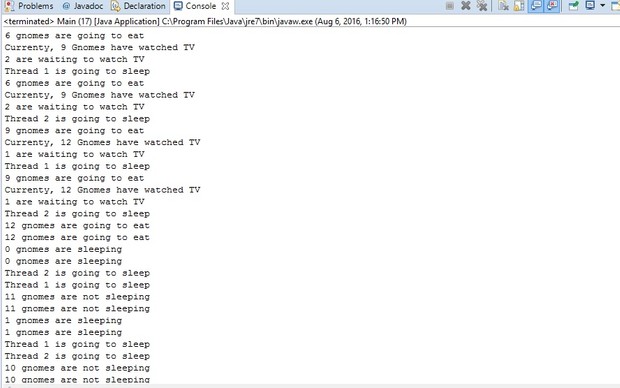Switch to the Javadoc tab
Screen dimensions: 620x388
click(83, 6)
